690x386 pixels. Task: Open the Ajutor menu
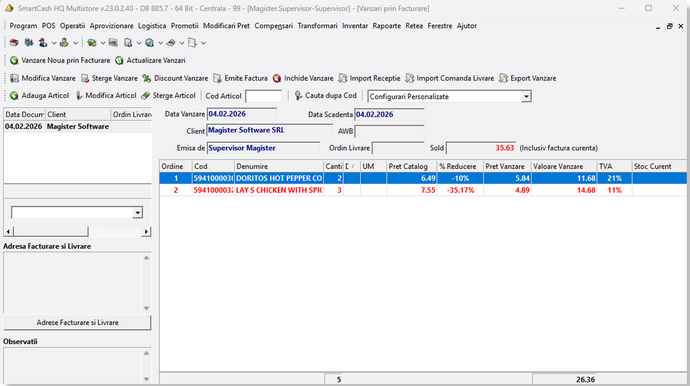click(x=466, y=26)
